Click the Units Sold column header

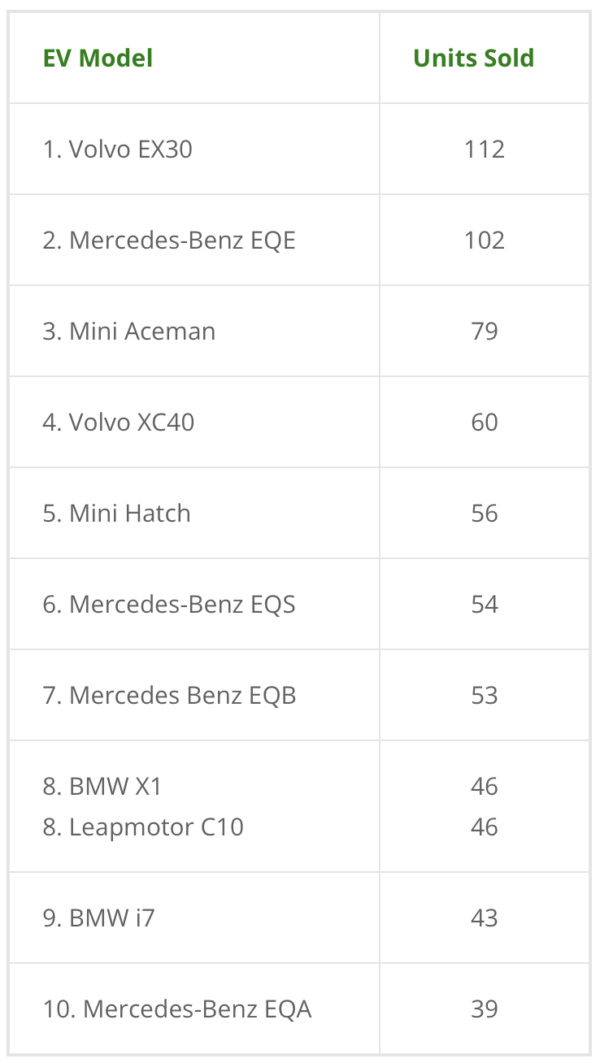473,58
